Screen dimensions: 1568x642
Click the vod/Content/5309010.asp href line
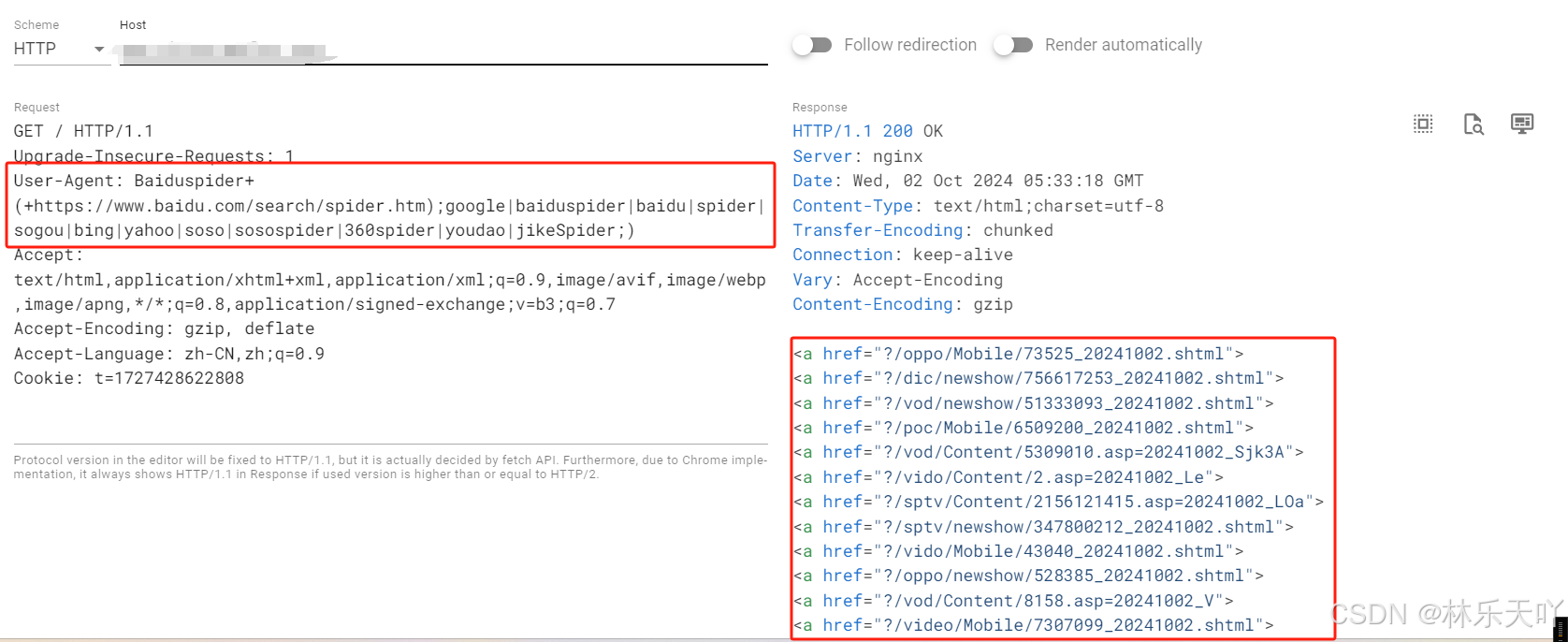[1048, 452]
